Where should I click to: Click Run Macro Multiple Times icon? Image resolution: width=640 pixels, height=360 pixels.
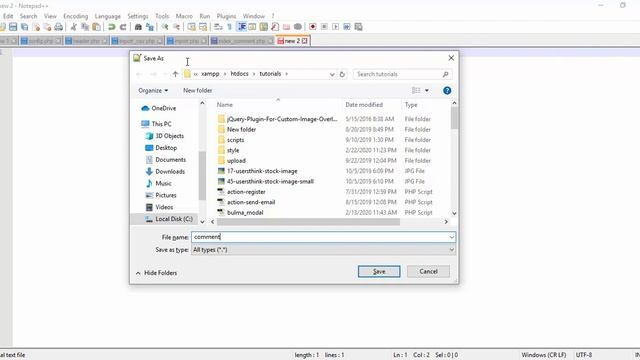click(x=347, y=27)
